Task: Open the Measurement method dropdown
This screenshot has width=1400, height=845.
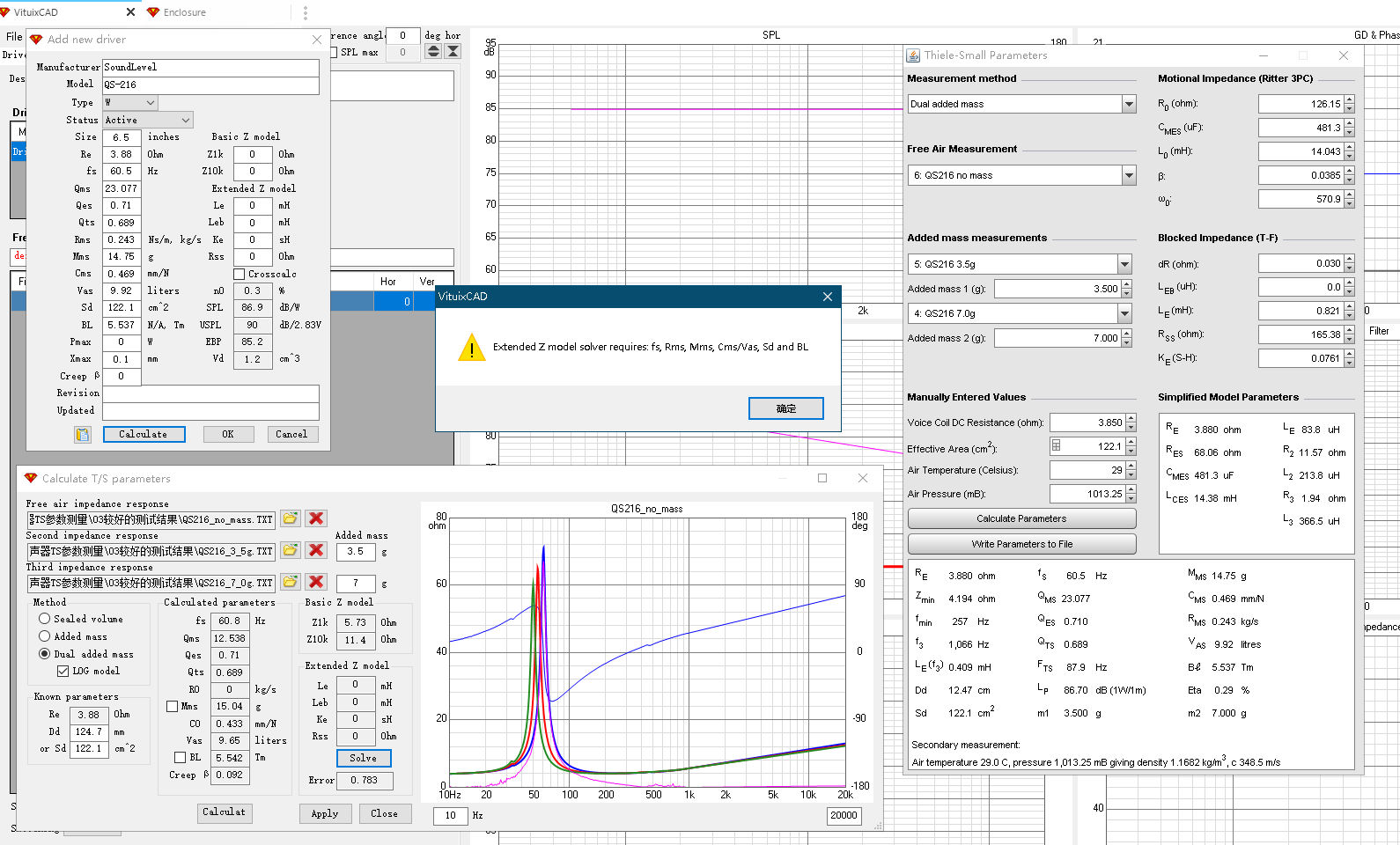Action: point(1129,104)
